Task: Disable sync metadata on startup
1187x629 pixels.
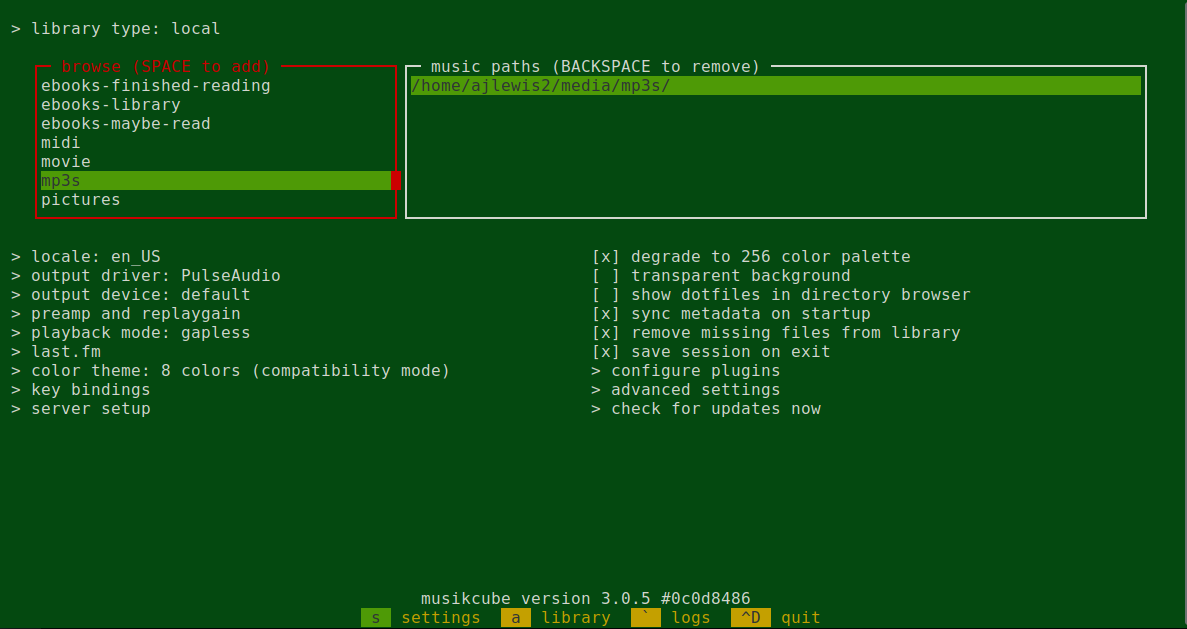Action: click(x=731, y=313)
